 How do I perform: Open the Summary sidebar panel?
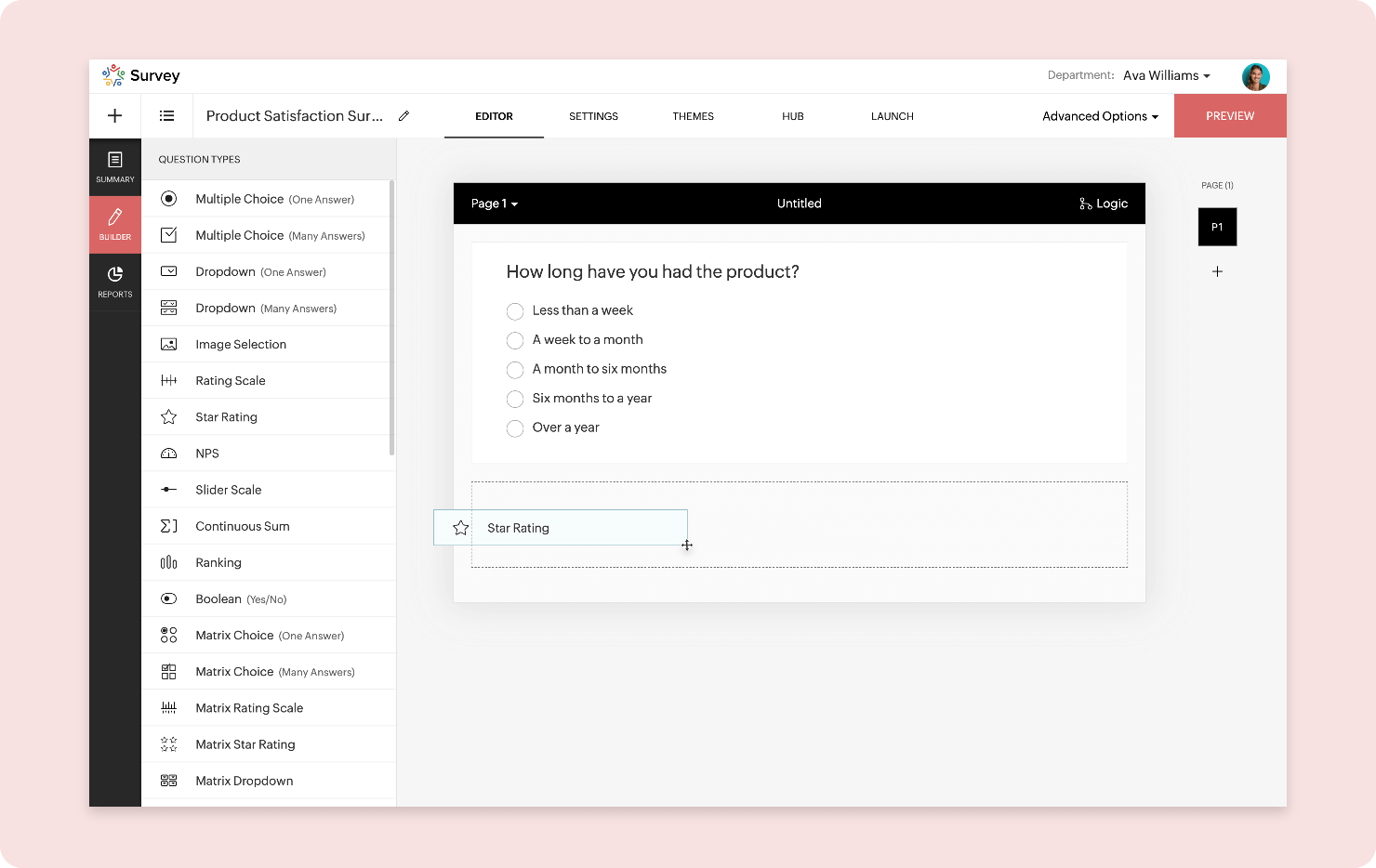tap(115, 167)
